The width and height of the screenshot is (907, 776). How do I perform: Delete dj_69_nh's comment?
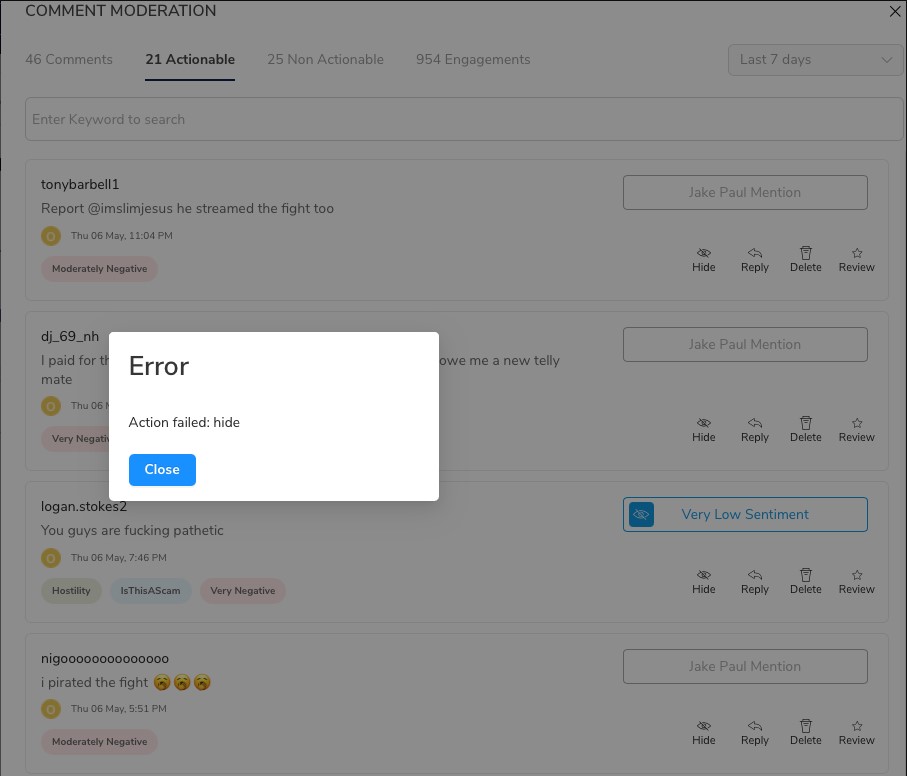point(805,430)
